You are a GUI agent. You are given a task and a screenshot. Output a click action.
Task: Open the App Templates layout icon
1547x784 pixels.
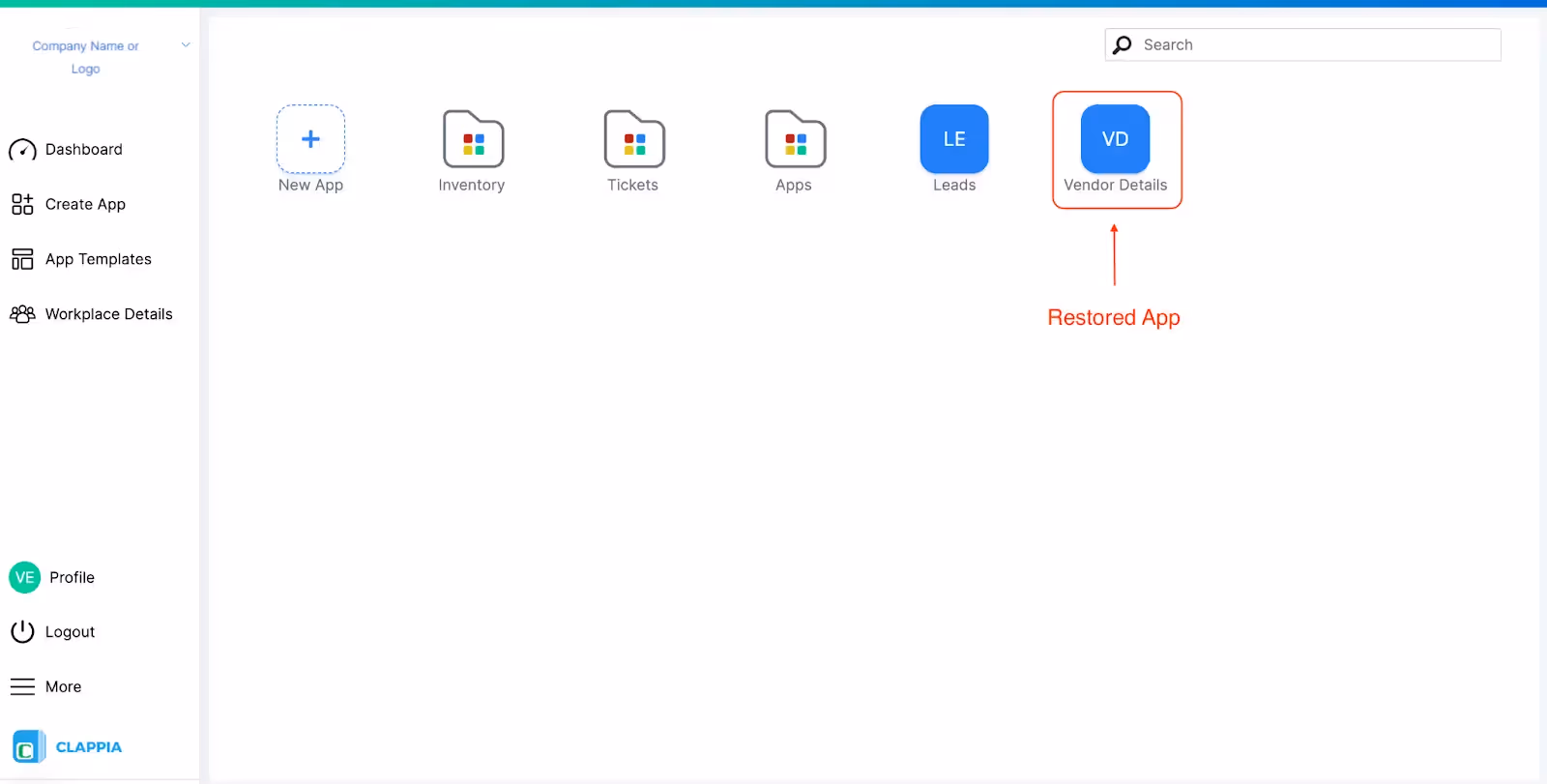coord(22,259)
